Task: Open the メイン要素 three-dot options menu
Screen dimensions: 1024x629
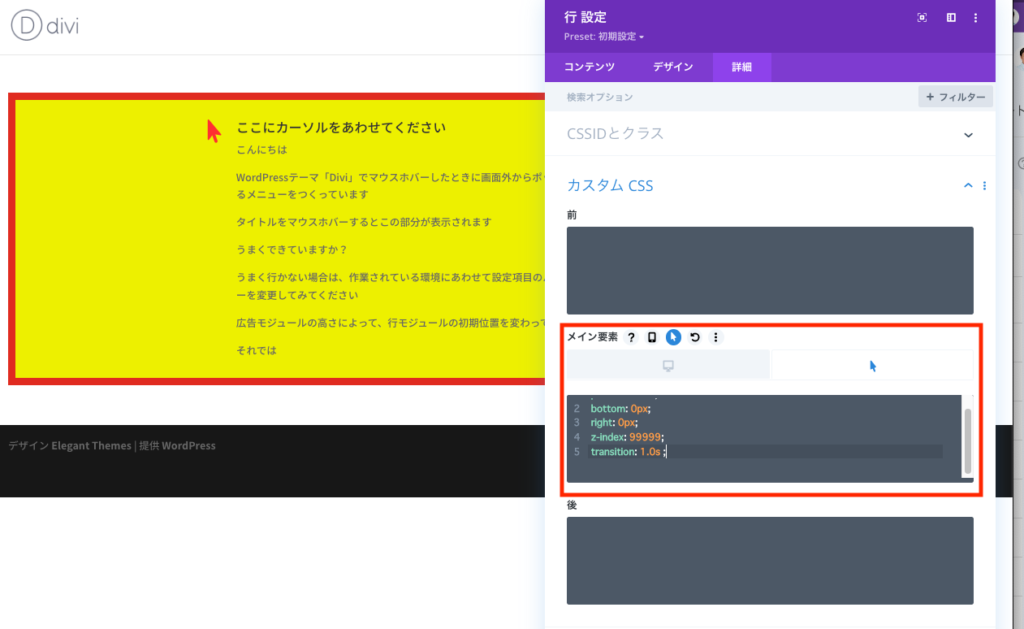Action: pyautogui.click(x=715, y=338)
